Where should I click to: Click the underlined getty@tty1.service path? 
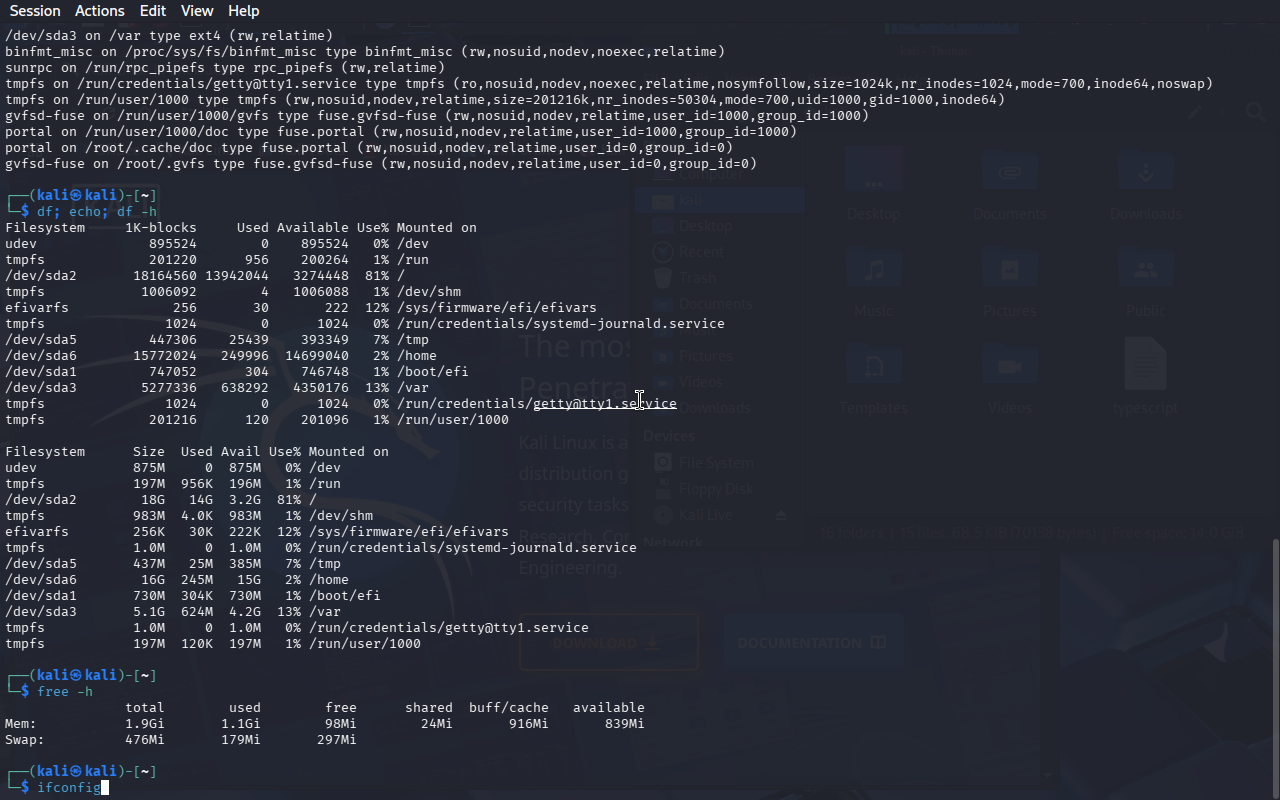coord(604,404)
